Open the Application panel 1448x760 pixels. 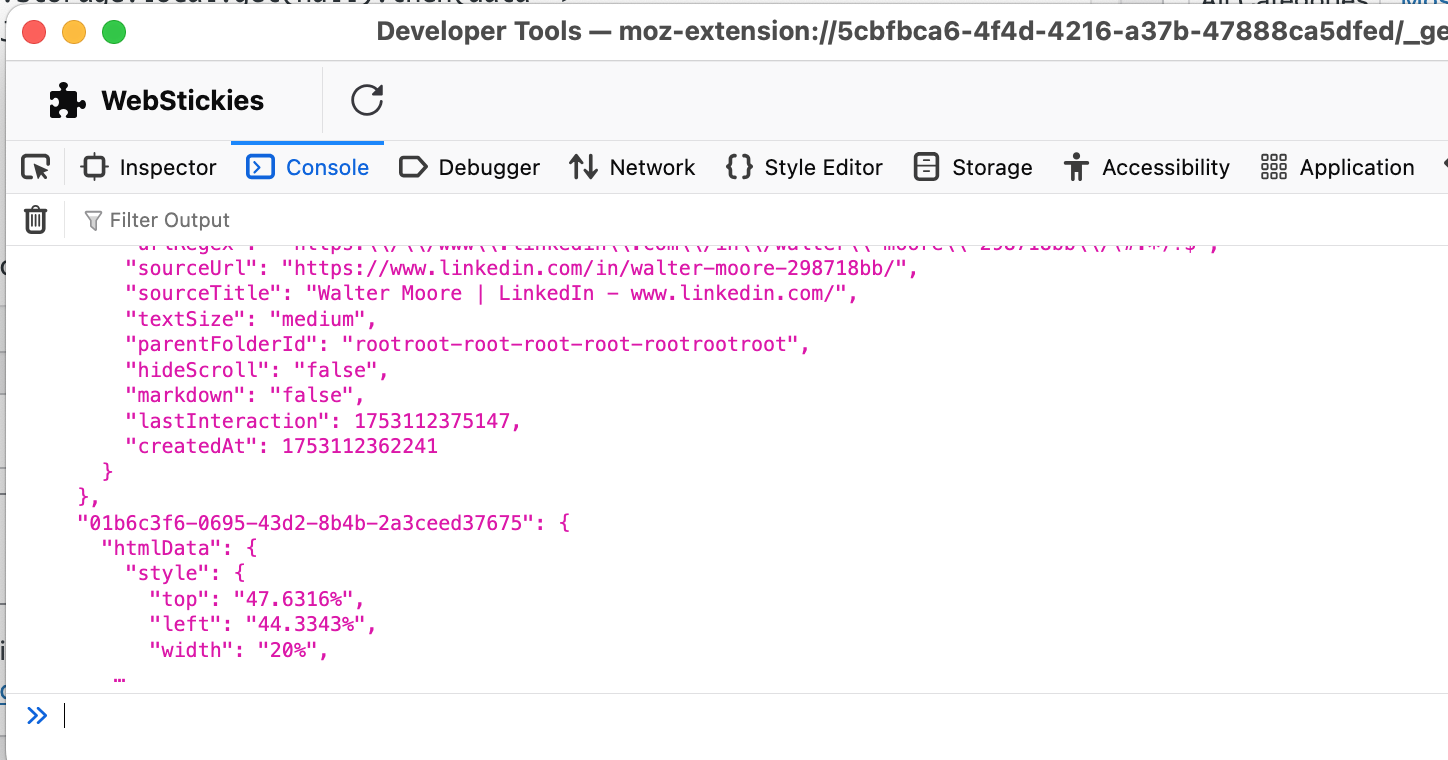[1337, 168]
